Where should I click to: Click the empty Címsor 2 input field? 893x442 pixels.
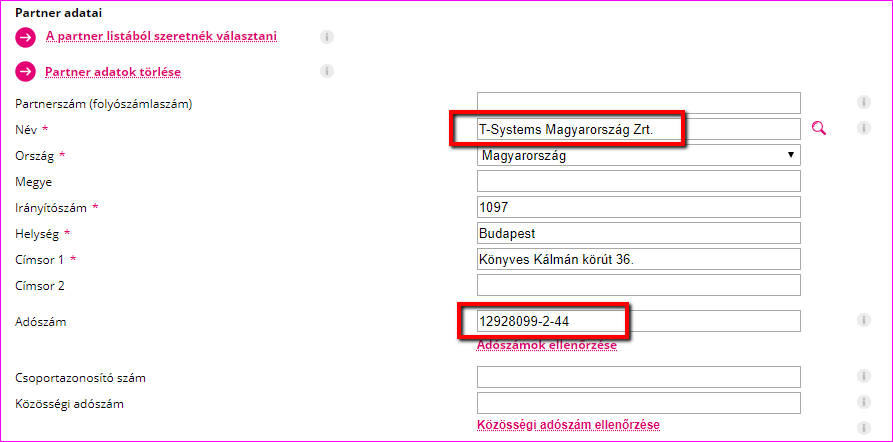[x=638, y=285]
